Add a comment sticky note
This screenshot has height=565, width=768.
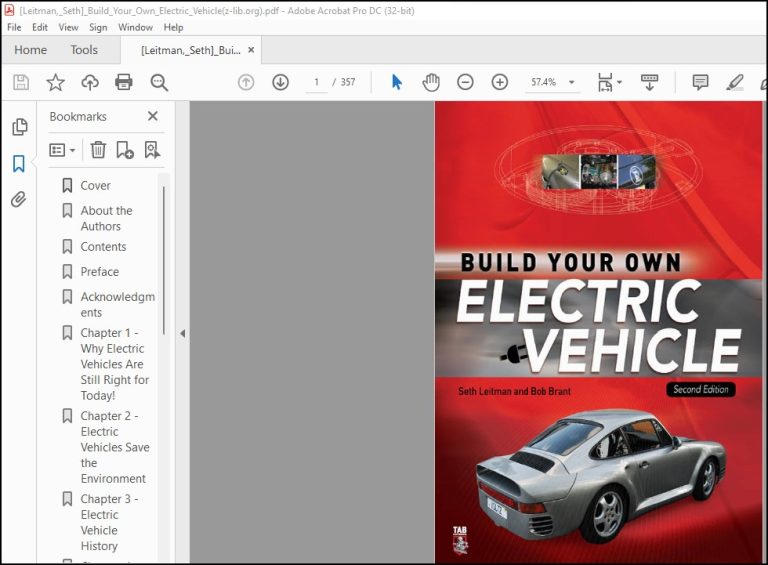[x=700, y=82]
